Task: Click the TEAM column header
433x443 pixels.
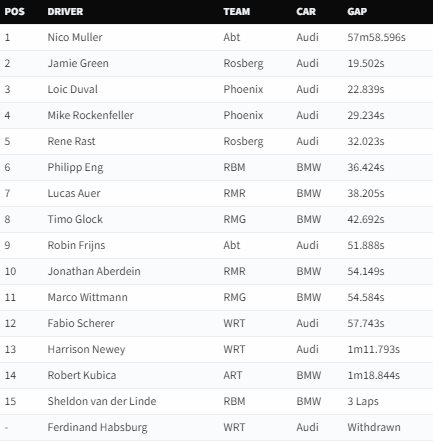Action: pos(237,12)
